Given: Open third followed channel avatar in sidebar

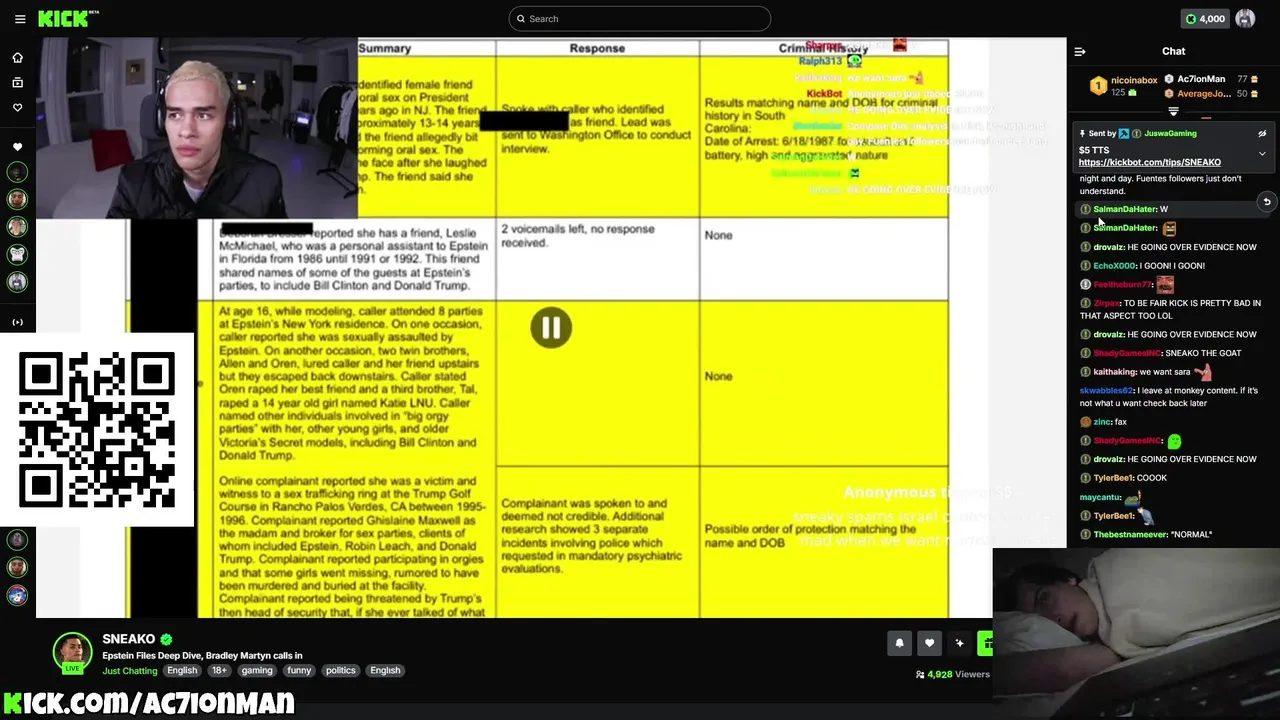Looking at the screenshot, I should 17,228.
